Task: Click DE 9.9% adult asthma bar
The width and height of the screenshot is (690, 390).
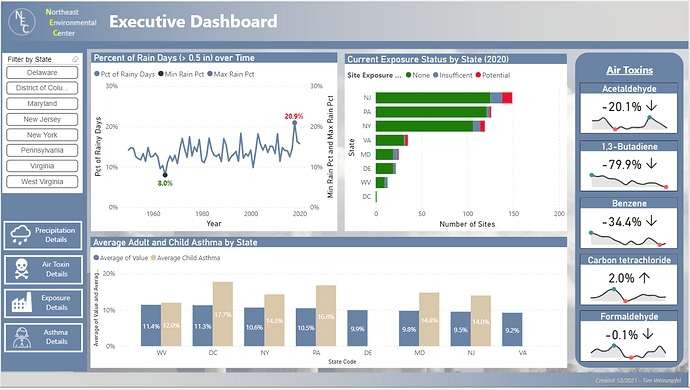Action: point(357,328)
